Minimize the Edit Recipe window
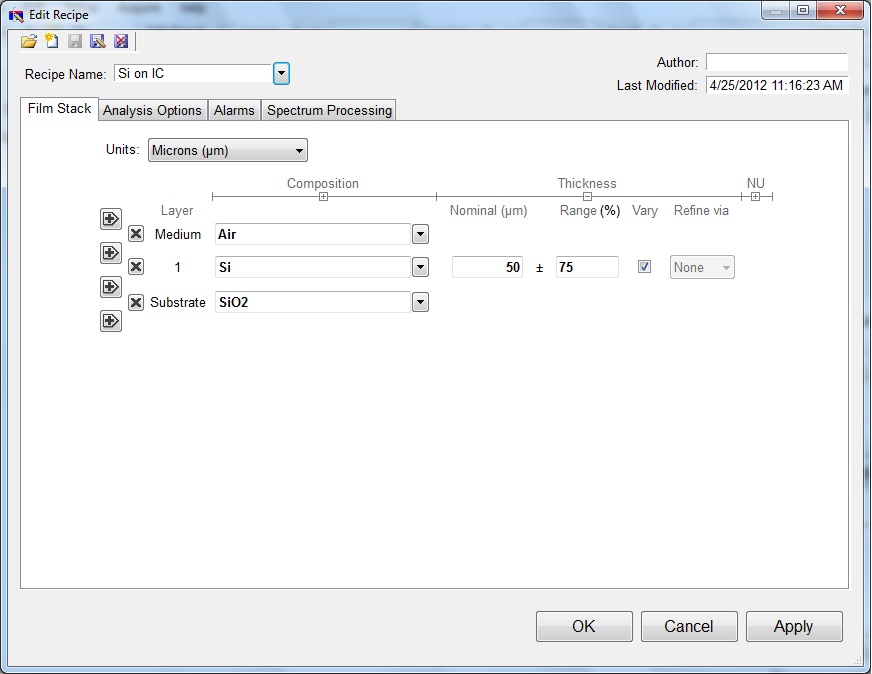Viewport: 872px width, 674px height. click(776, 10)
